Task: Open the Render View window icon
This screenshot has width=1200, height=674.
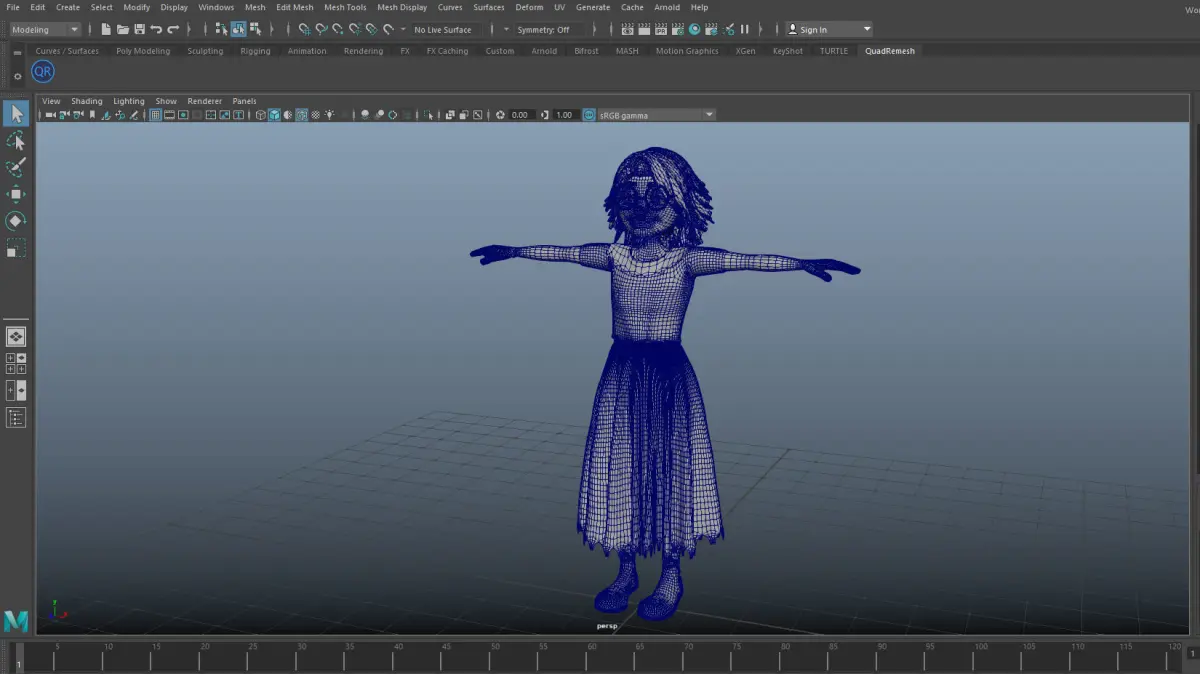Action: coord(627,29)
